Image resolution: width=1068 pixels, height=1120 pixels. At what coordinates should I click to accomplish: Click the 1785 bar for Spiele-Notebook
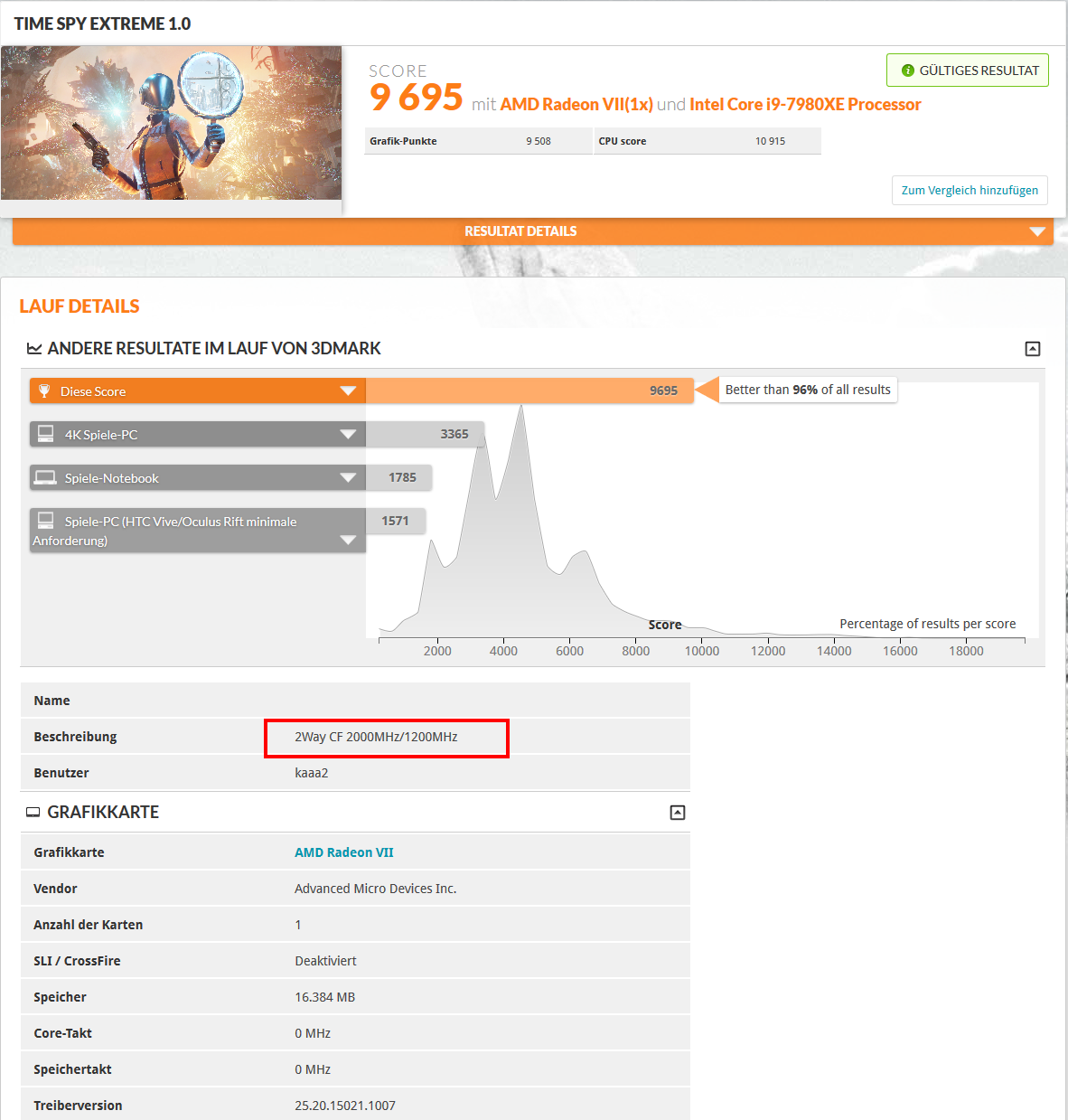398,477
